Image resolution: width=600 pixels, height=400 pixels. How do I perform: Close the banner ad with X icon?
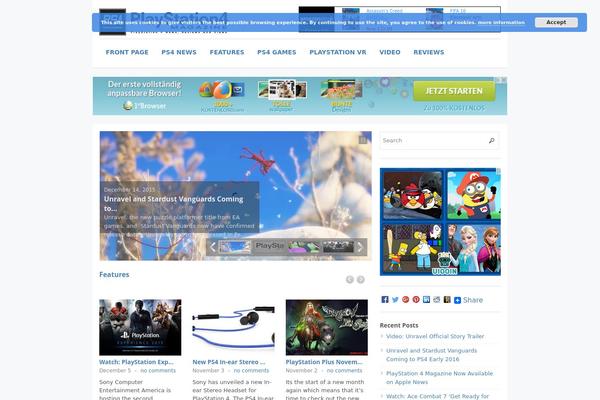pyautogui.click(x=504, y=80)
